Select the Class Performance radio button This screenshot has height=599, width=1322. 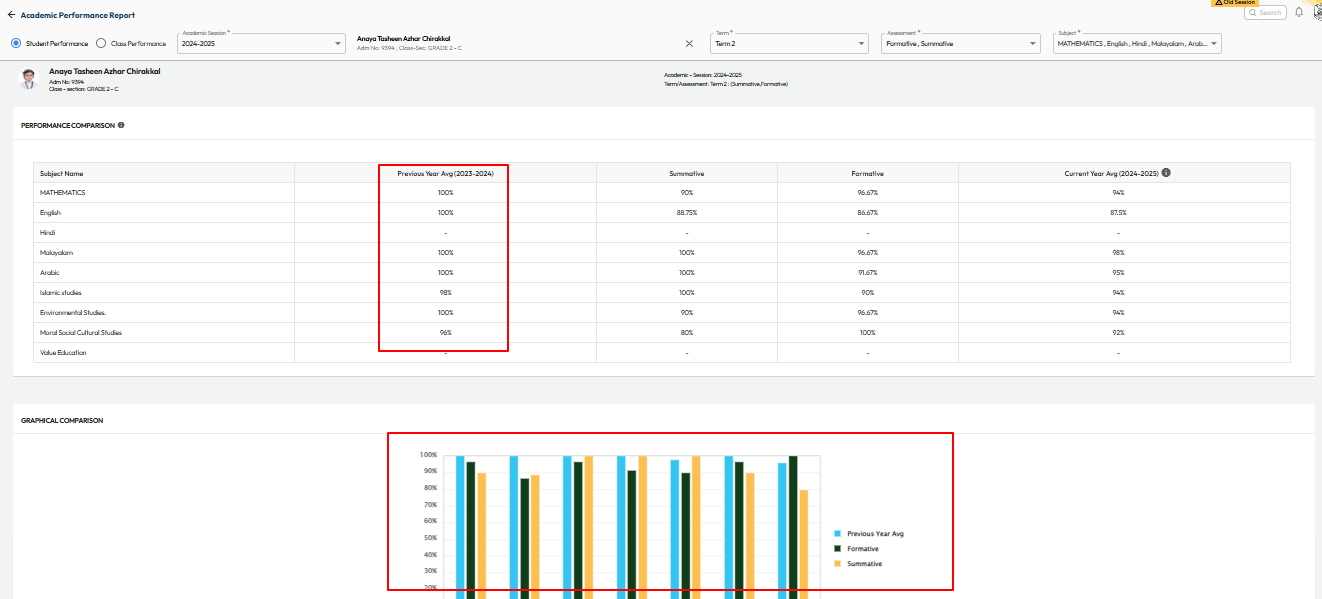click(101, 44)
